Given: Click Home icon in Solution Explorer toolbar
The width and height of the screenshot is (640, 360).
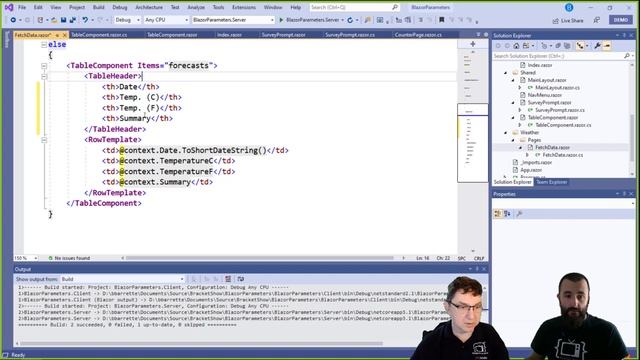Looking at the screenshot, I should click(x=516, y=46).
